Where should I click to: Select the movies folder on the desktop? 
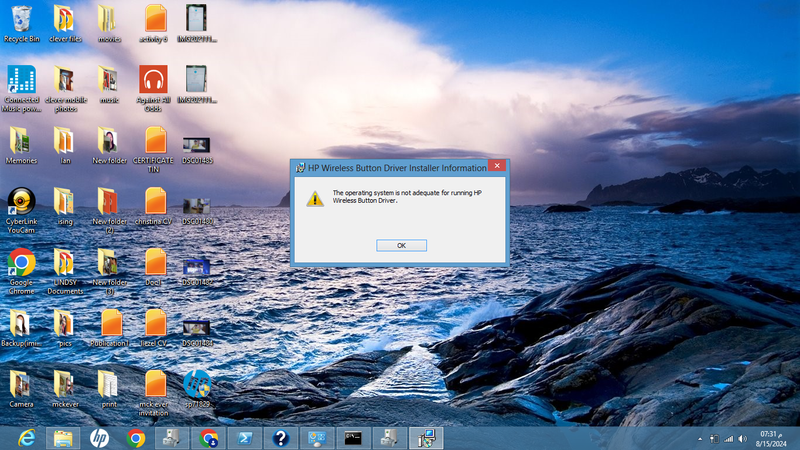(109, 23)
